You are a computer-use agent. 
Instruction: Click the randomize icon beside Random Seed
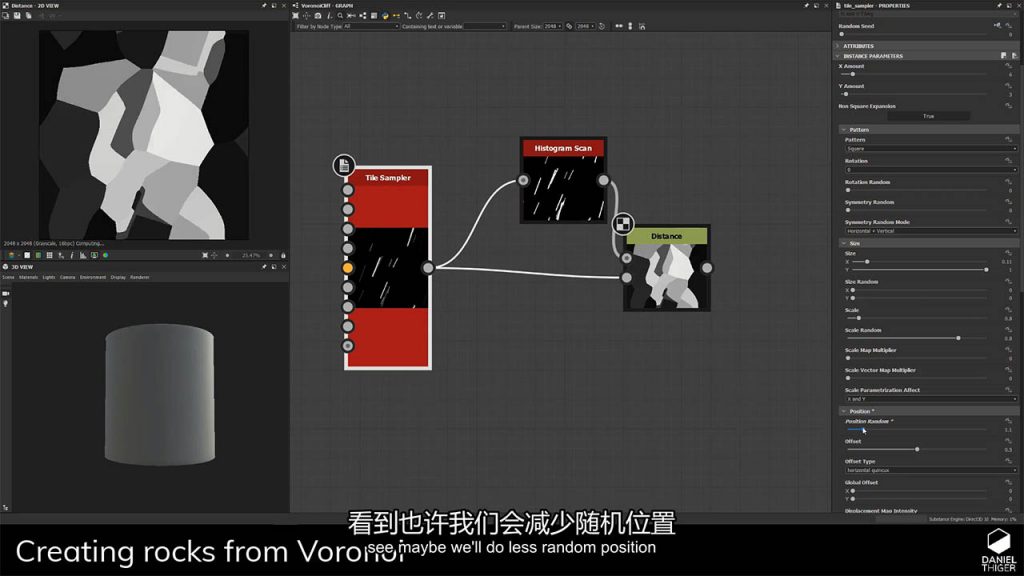point(997,25)
